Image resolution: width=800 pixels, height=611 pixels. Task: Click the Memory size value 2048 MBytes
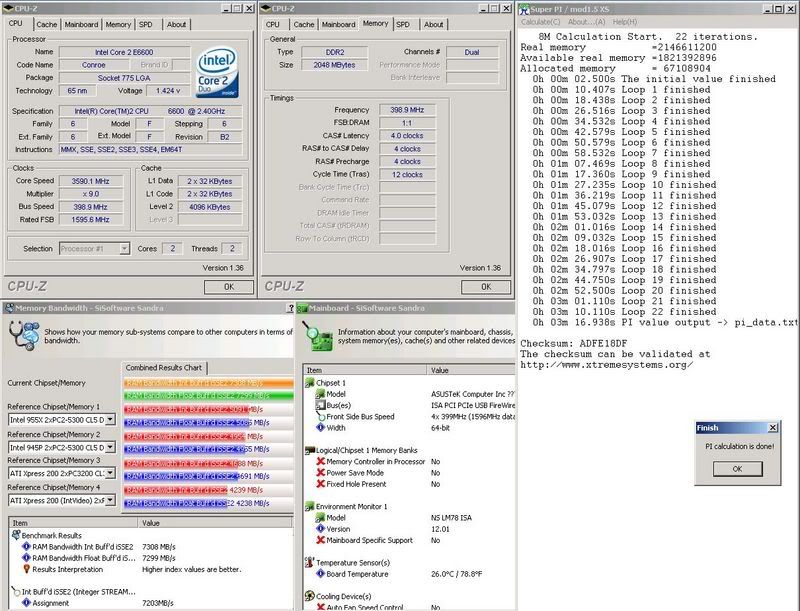(x=334, y=65)
